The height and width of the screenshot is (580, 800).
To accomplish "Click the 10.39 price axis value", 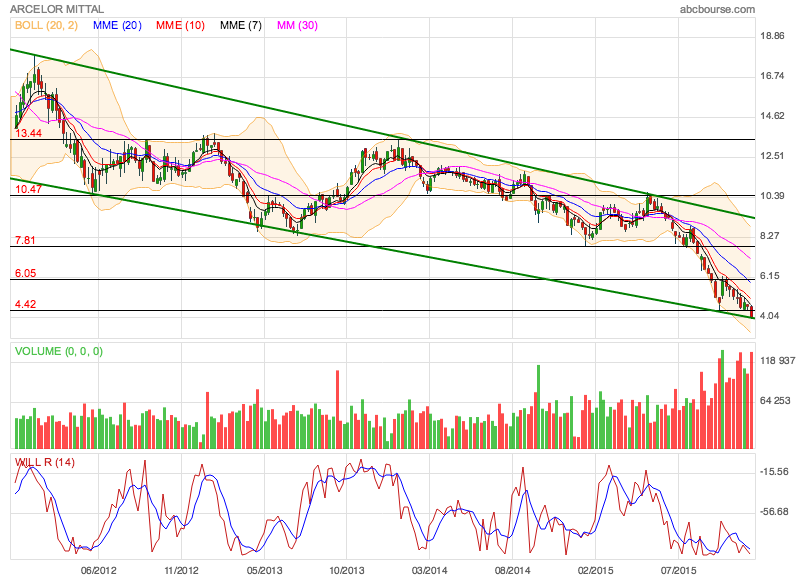I will [x=772, y=196].
